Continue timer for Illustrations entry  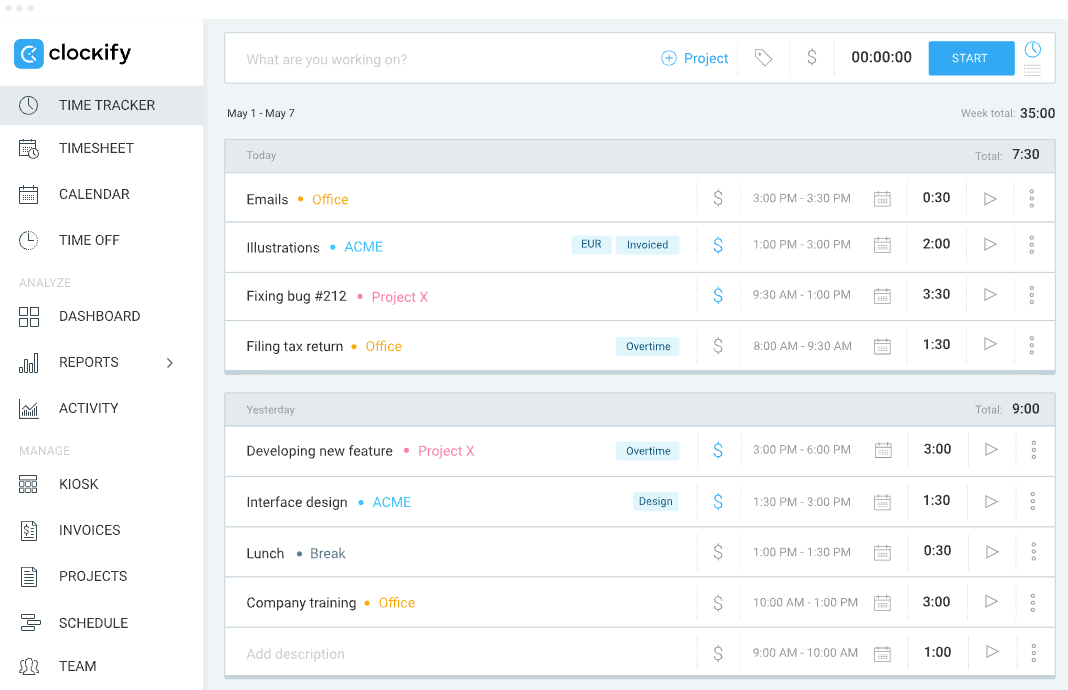point(990,244)
